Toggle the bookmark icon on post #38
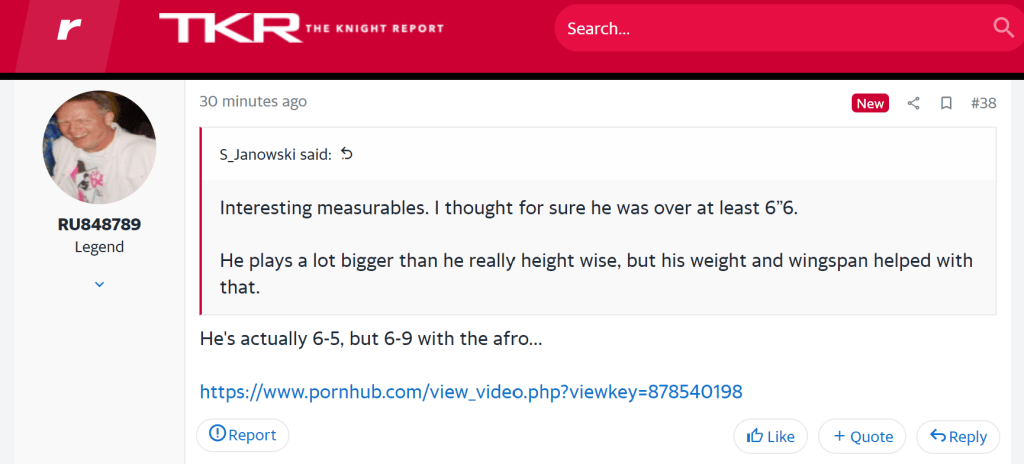The width and height of the screenshot is (1024, 464). point(945,103)
